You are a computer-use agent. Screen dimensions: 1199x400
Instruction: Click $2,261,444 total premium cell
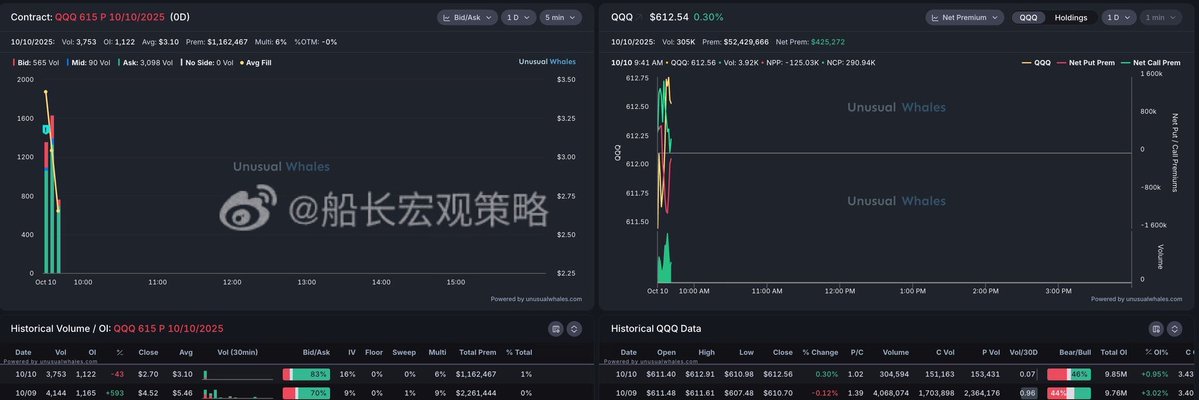coord(476,392)
